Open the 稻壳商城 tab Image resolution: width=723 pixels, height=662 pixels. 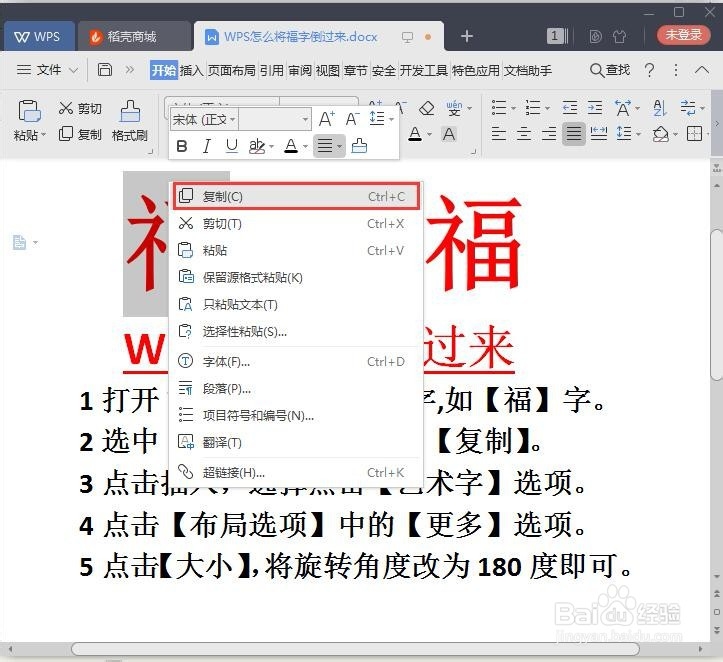[134, 36]
